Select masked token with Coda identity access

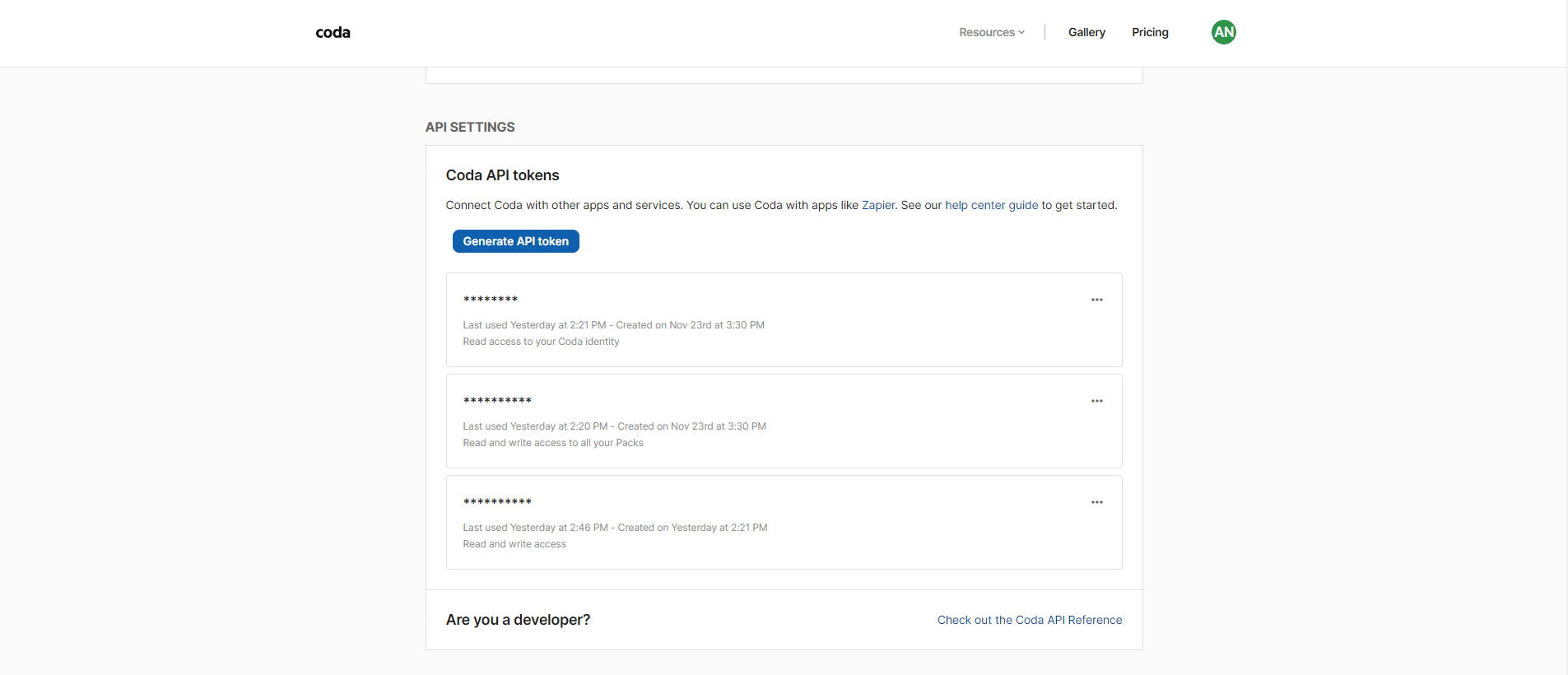[x=491, y=300]
